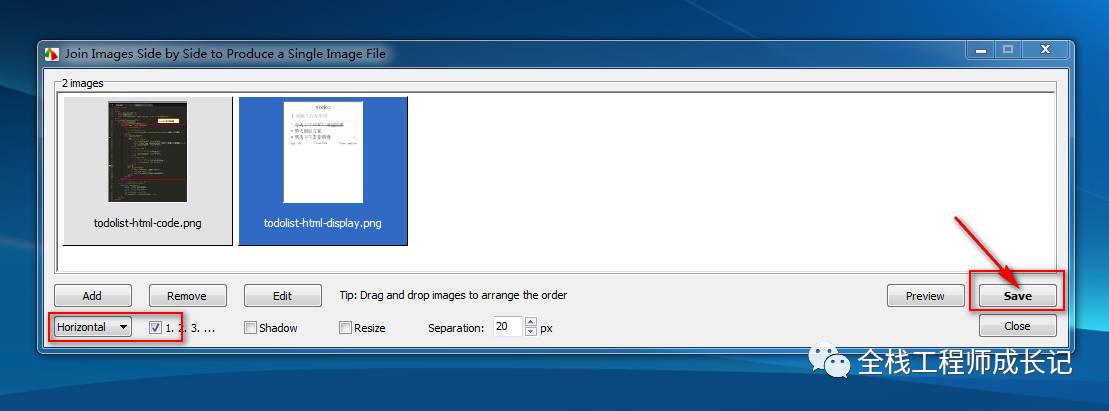Focus the Separation value field

(x=508, y=327)
